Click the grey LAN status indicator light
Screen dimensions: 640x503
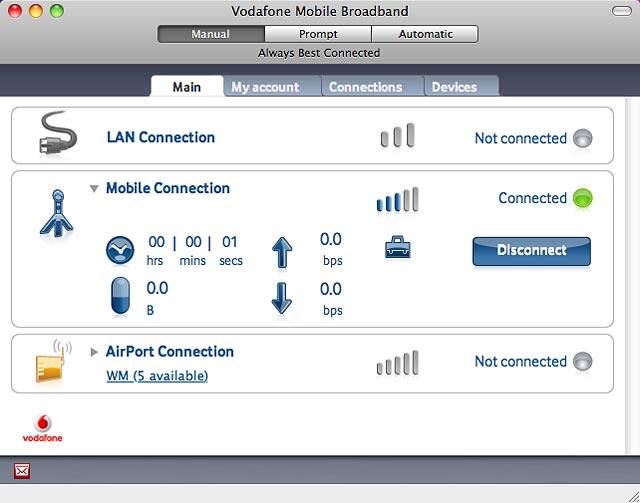(x=582, y=138)
